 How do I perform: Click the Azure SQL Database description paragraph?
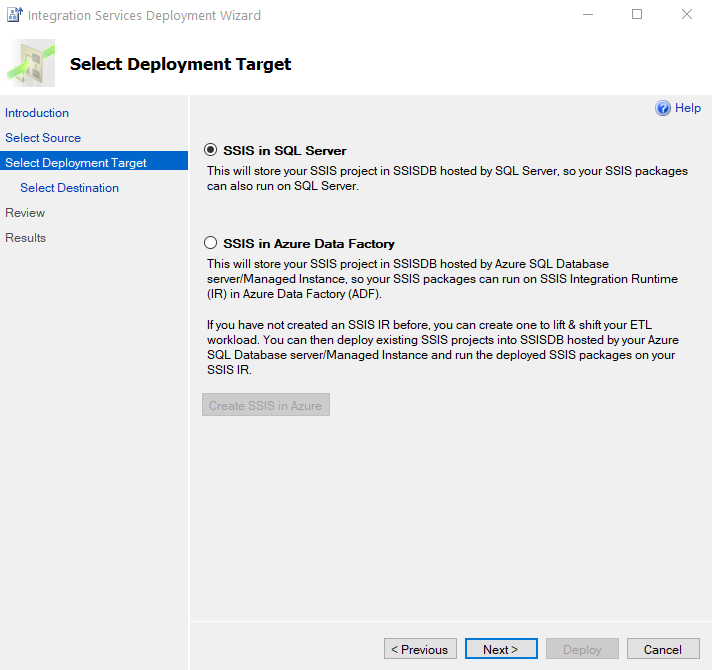(x=442, y=279)
